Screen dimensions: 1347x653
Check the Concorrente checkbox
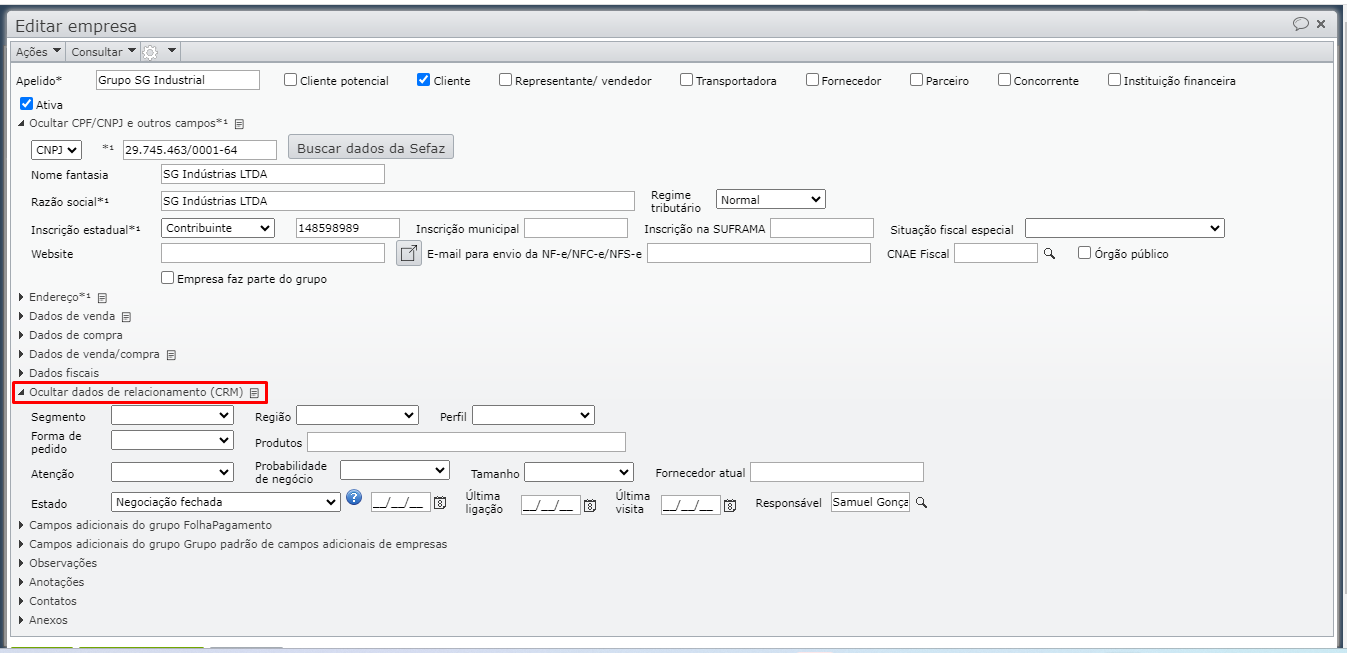click(x=1005, y=80)
